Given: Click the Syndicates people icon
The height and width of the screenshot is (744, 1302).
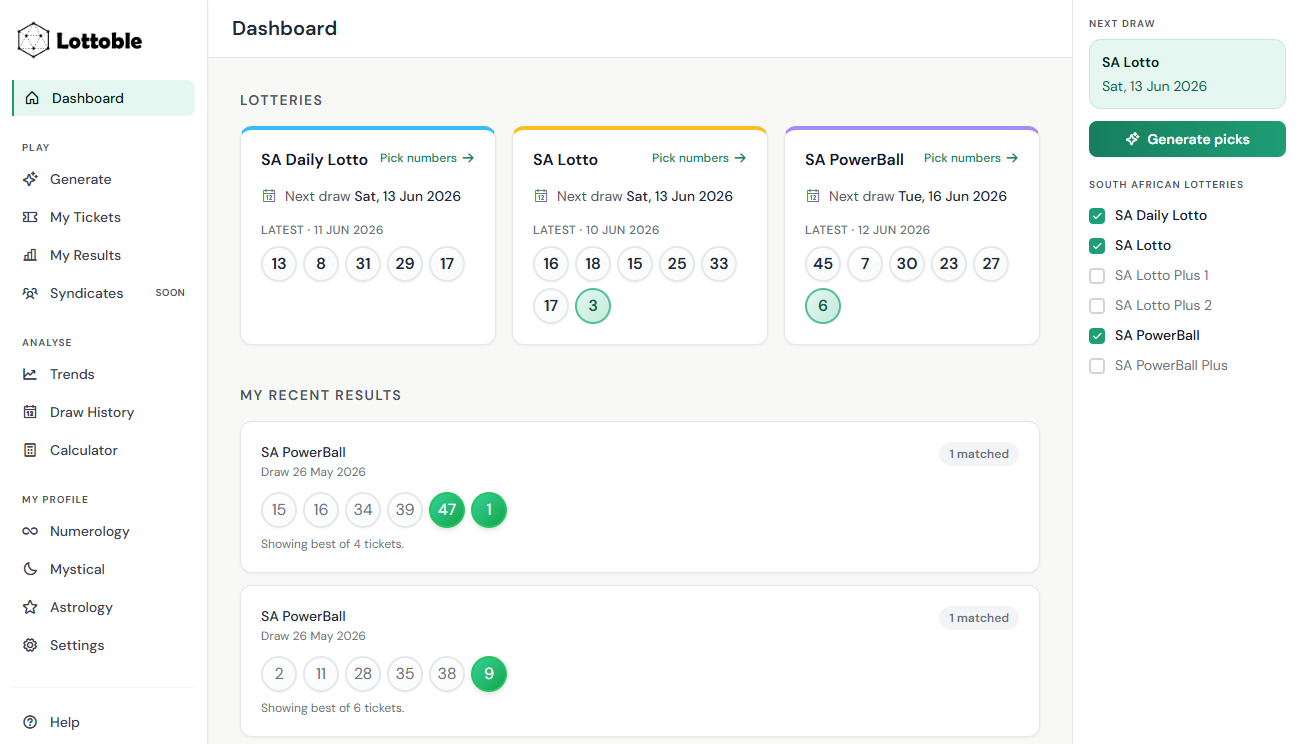Looking at the screenshot, I should click(x=30, y=293).
